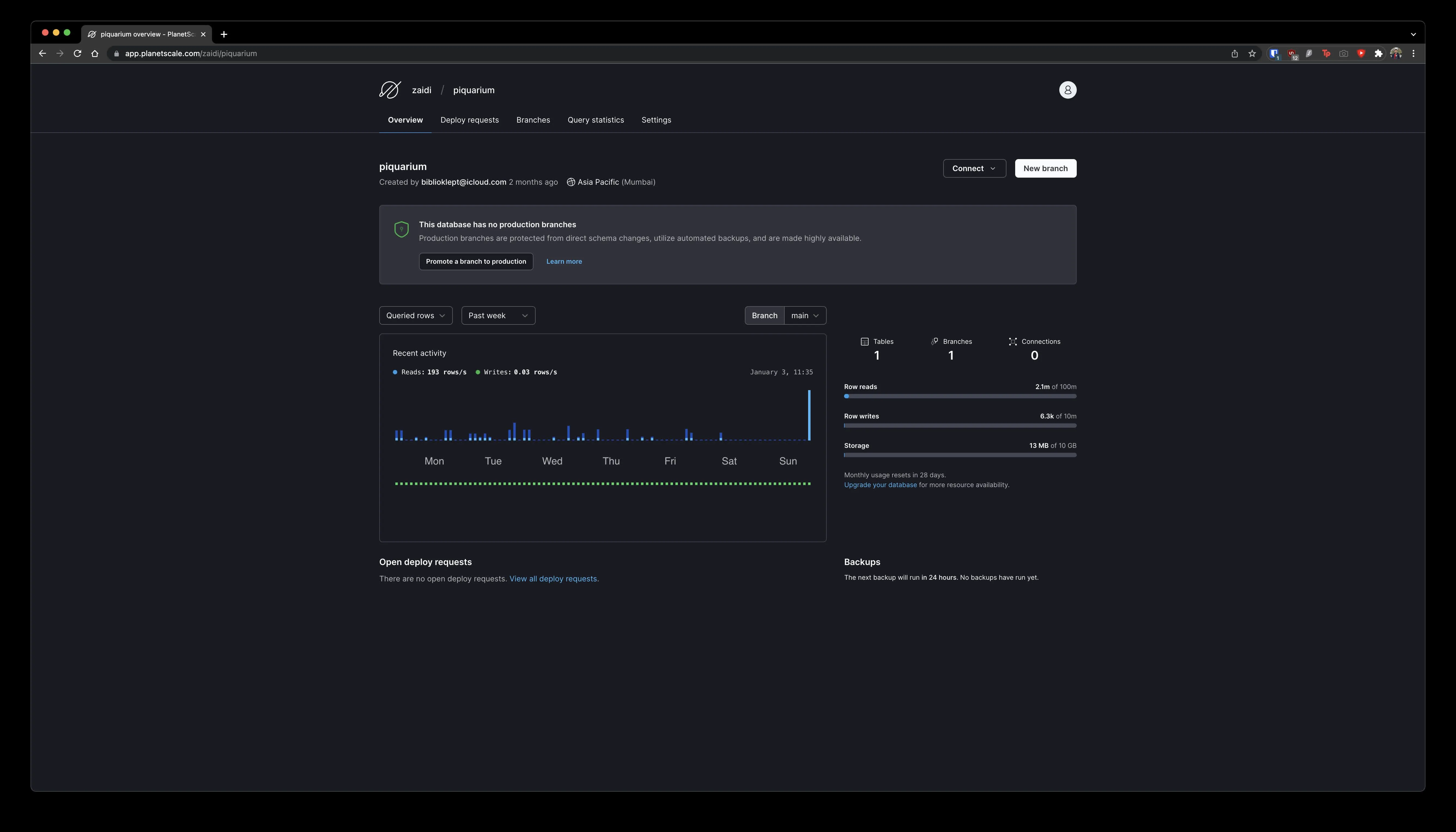Click the Upgrade your database link
1456x832 pixels.
coord(880,485)
